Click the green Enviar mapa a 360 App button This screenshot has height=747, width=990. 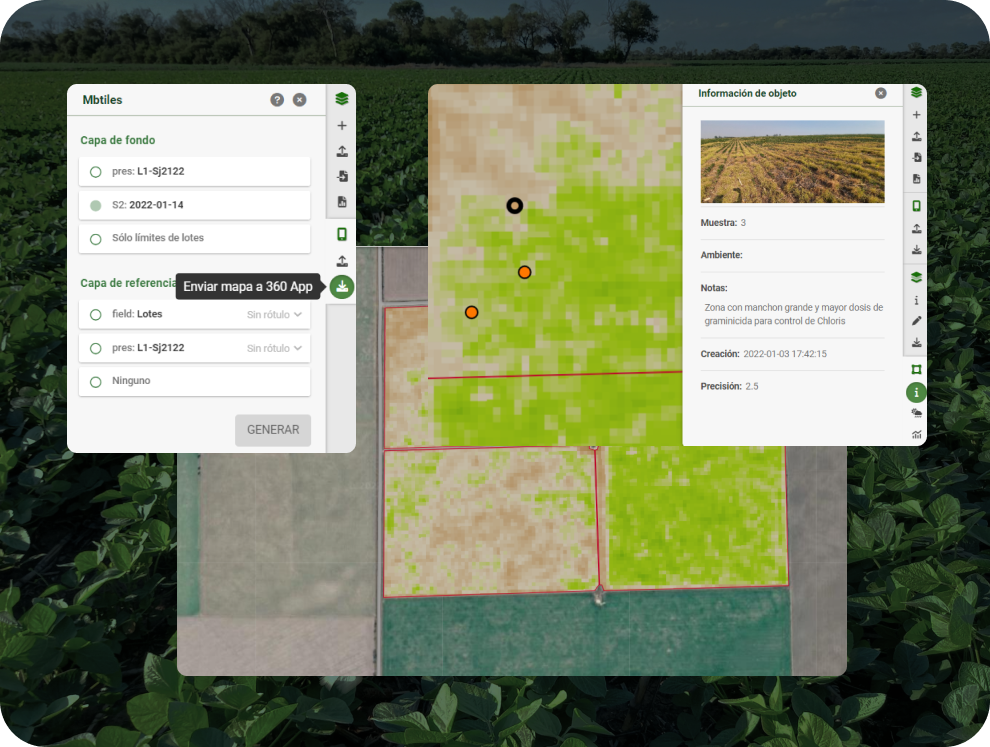[x=342, y=287]
